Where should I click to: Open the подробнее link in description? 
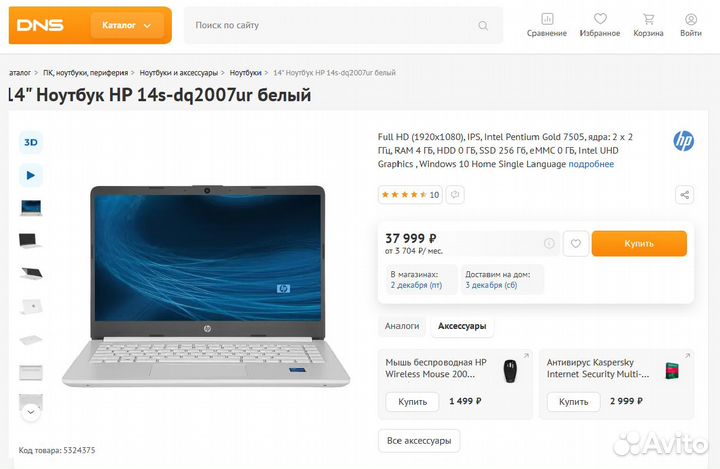[591, 164]
